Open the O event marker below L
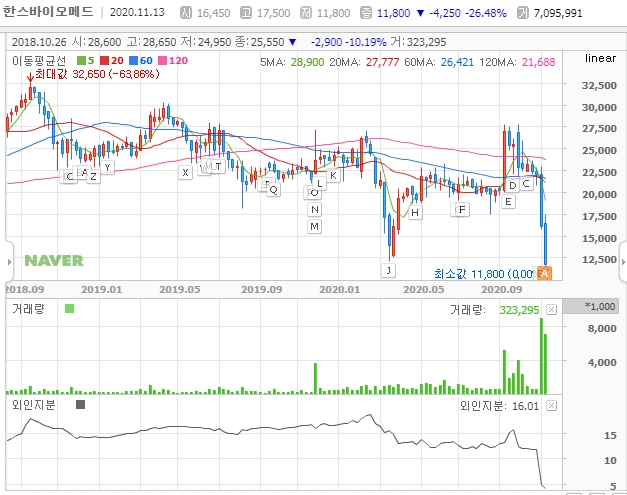The image size is (627, 495). click(314, 193)
